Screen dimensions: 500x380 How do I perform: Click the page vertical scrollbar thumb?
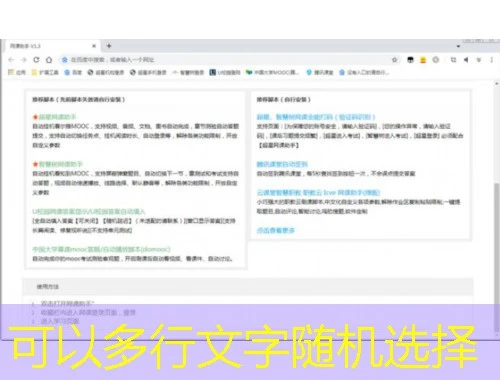[x=497, y=258]
